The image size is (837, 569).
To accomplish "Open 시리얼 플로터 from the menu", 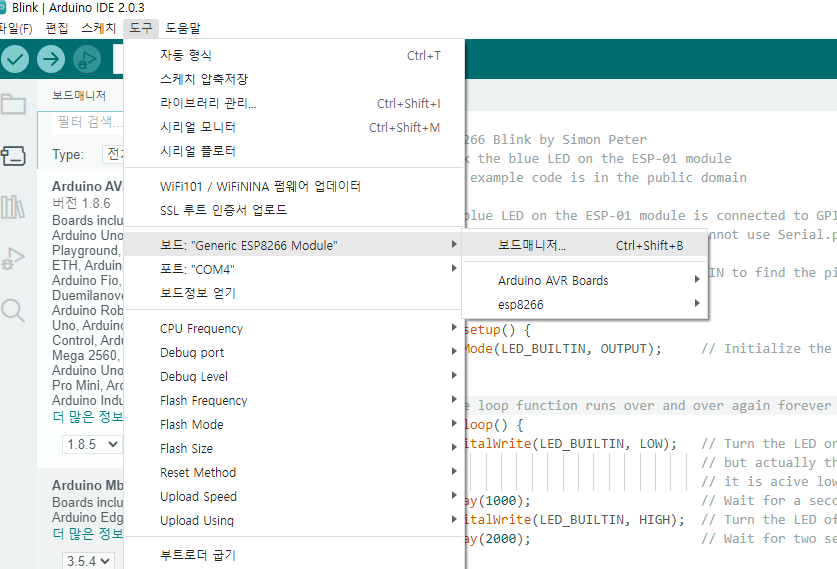I will pyautogui.click(x=294, y=151).
